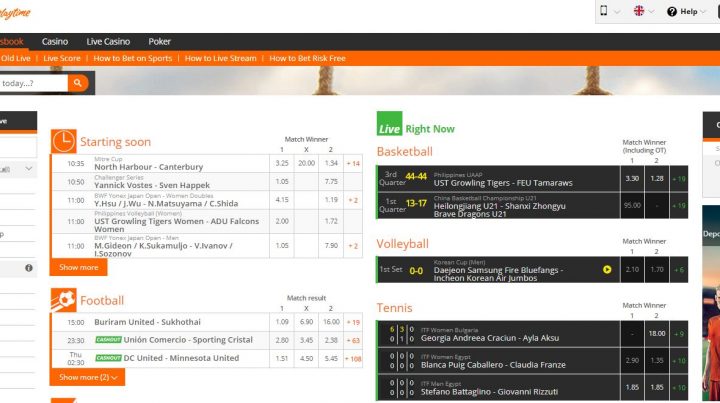Open +14 more markets North Harbour match
720x403 pixels.
point(353,163)
